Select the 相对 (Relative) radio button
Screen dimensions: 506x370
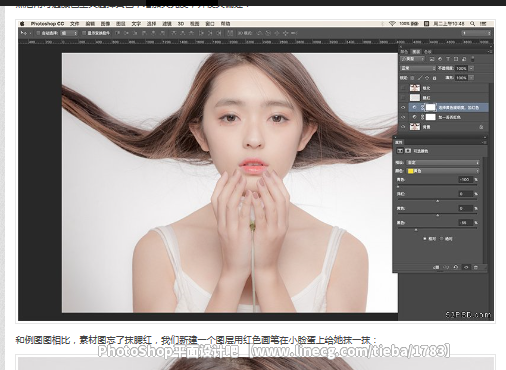pyautogui.click(x=425, y=239)
